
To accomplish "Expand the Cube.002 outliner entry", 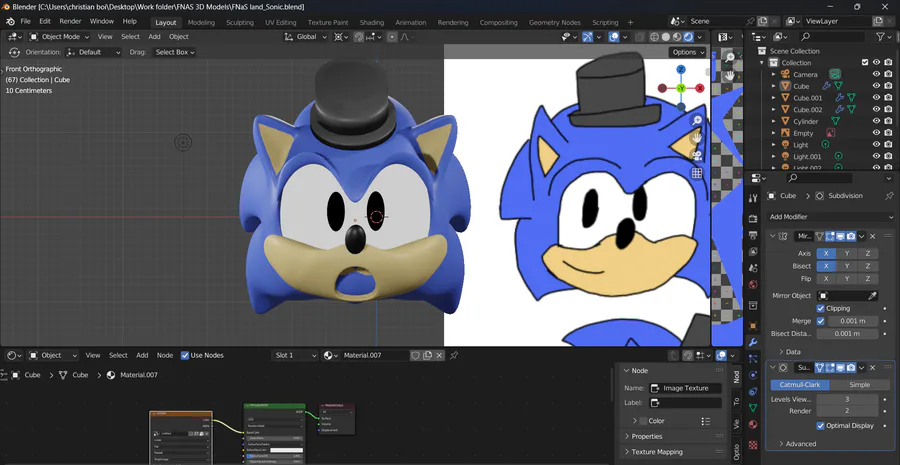I will 773,110.
